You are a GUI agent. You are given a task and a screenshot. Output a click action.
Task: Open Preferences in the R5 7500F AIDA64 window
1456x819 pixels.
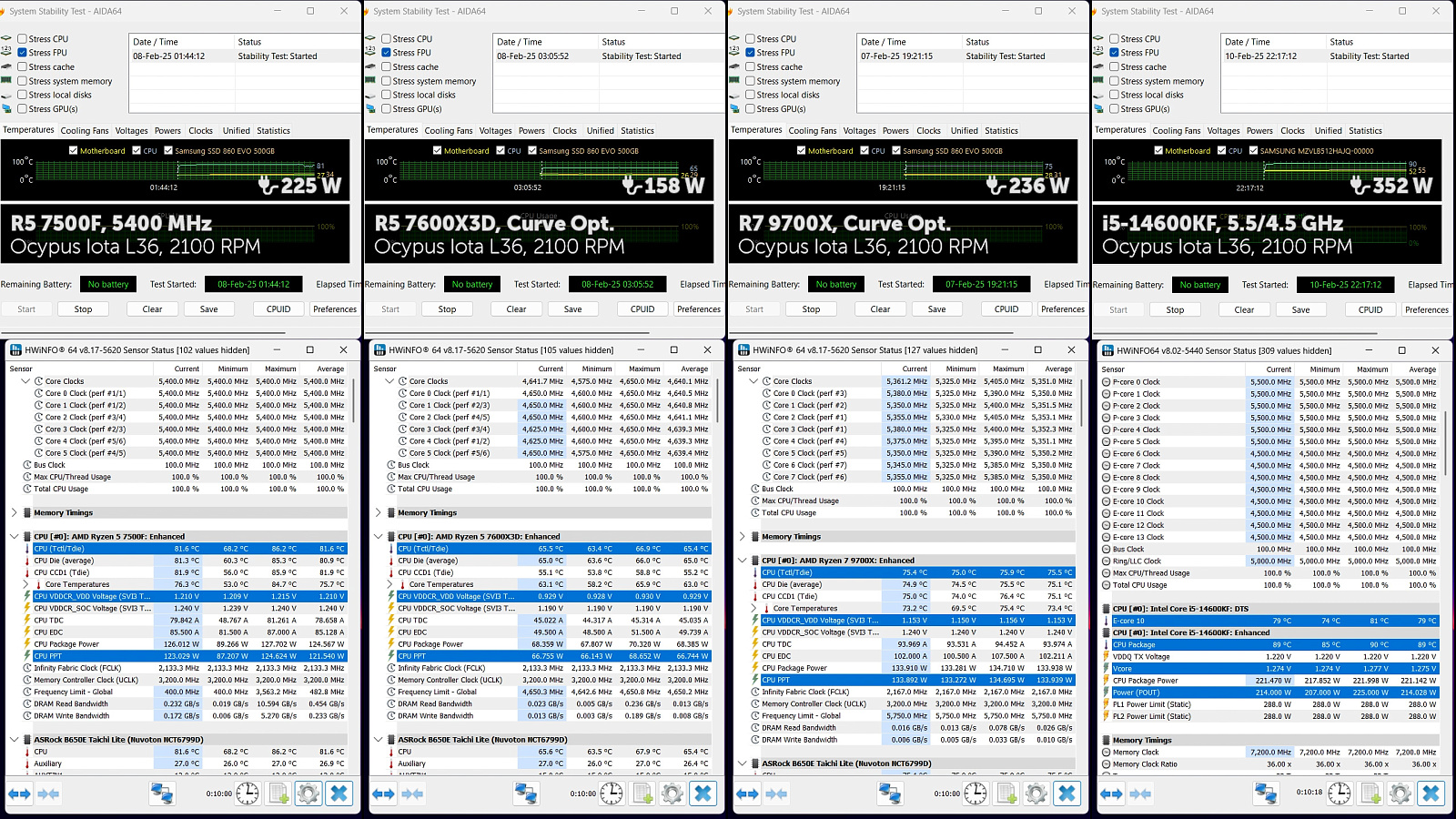pos(335,309)
